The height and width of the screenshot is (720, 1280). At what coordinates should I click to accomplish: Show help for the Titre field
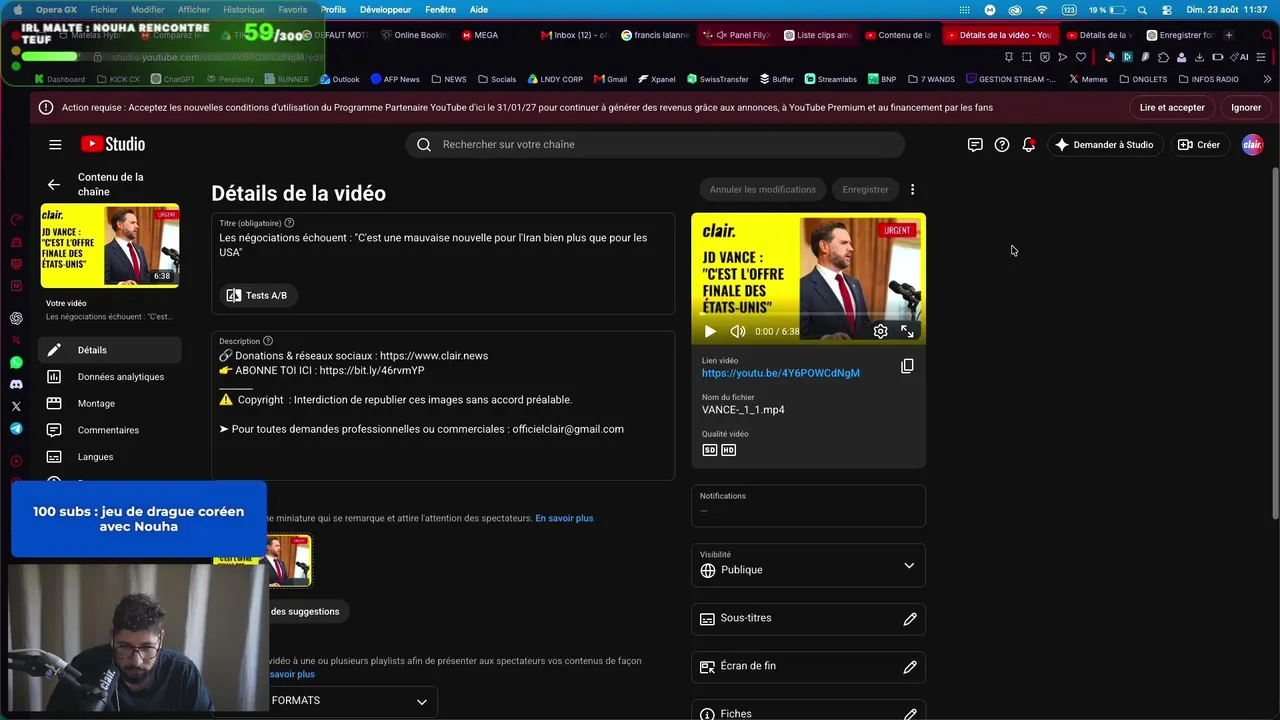pos(289,223)
